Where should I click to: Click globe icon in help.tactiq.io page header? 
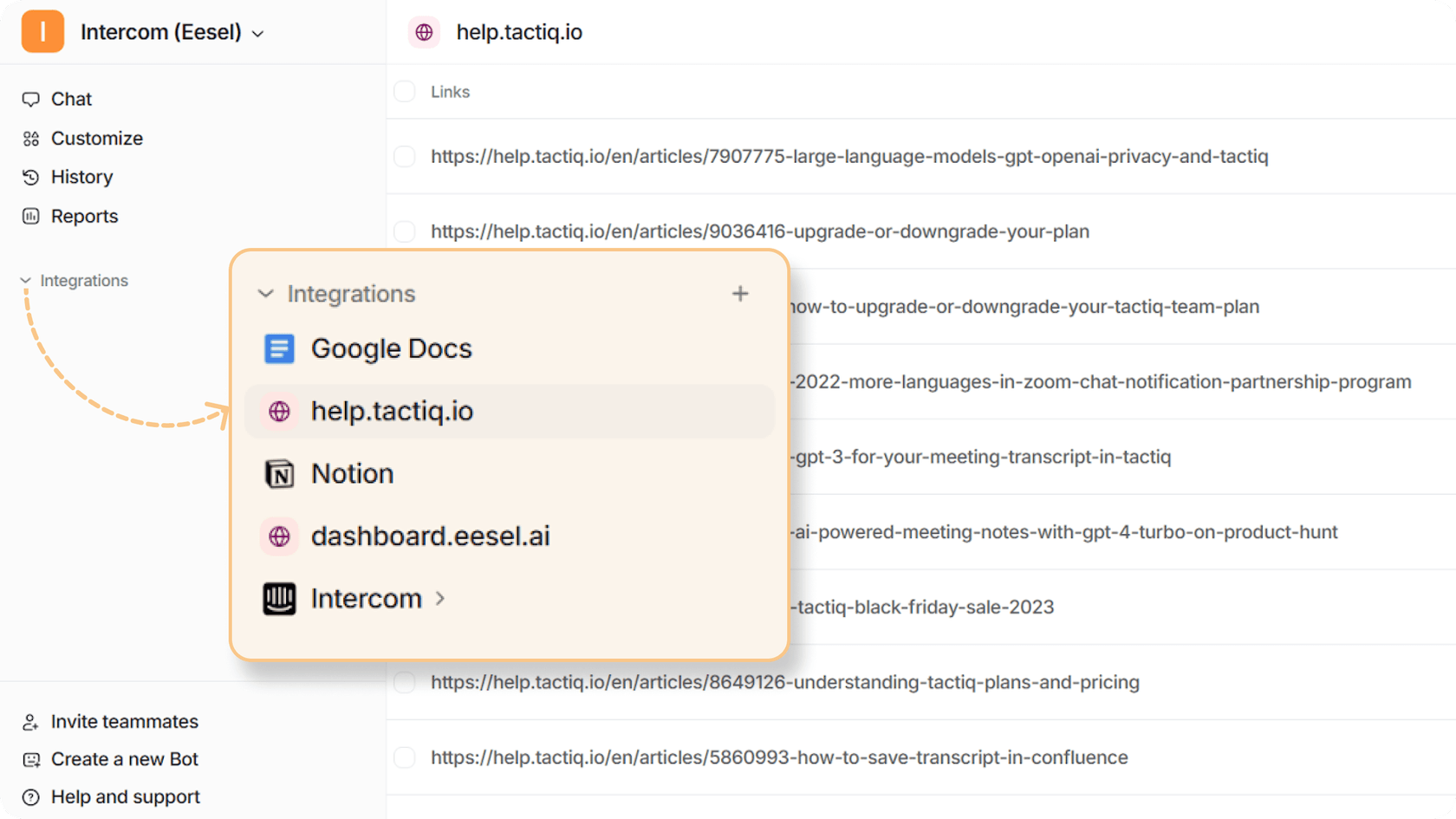424,32
